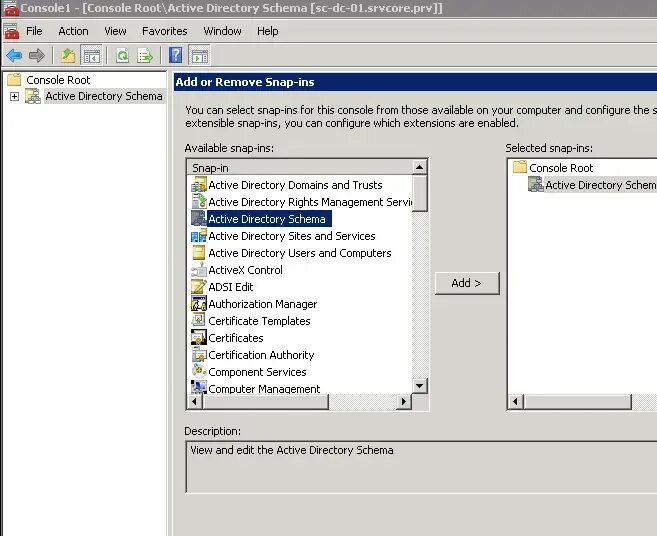Open the Help menu

click(x=268, y=31)
